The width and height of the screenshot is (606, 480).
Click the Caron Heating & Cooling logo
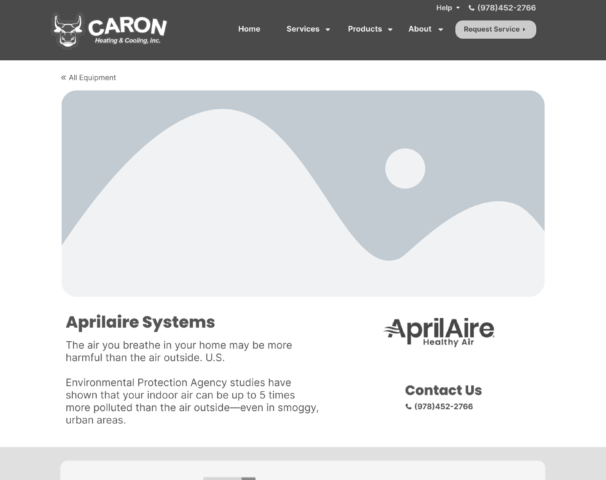pyautogui.click(x=110, y=30)
